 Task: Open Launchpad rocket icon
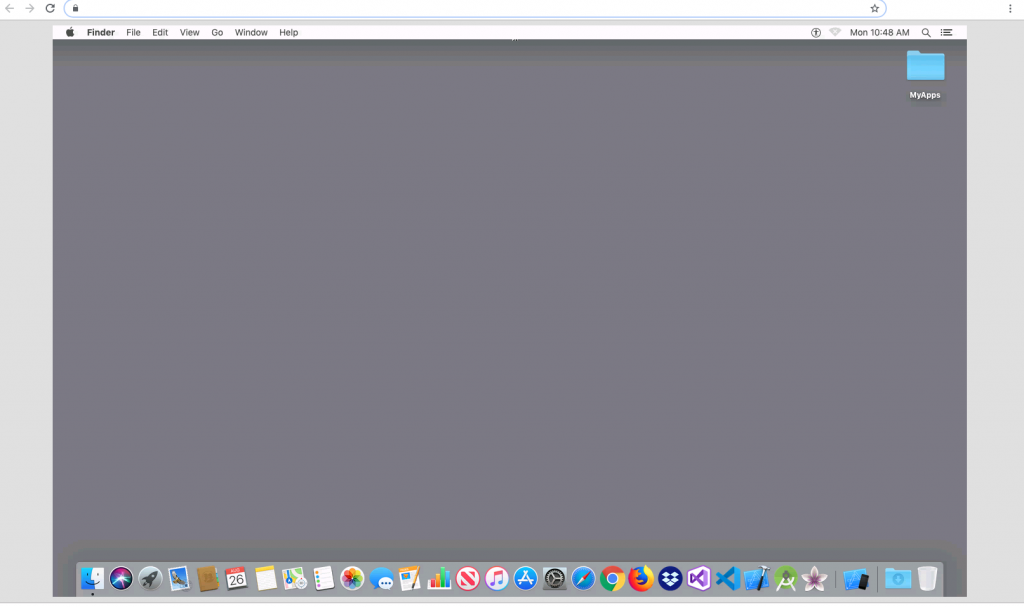(x=150, y=578)
